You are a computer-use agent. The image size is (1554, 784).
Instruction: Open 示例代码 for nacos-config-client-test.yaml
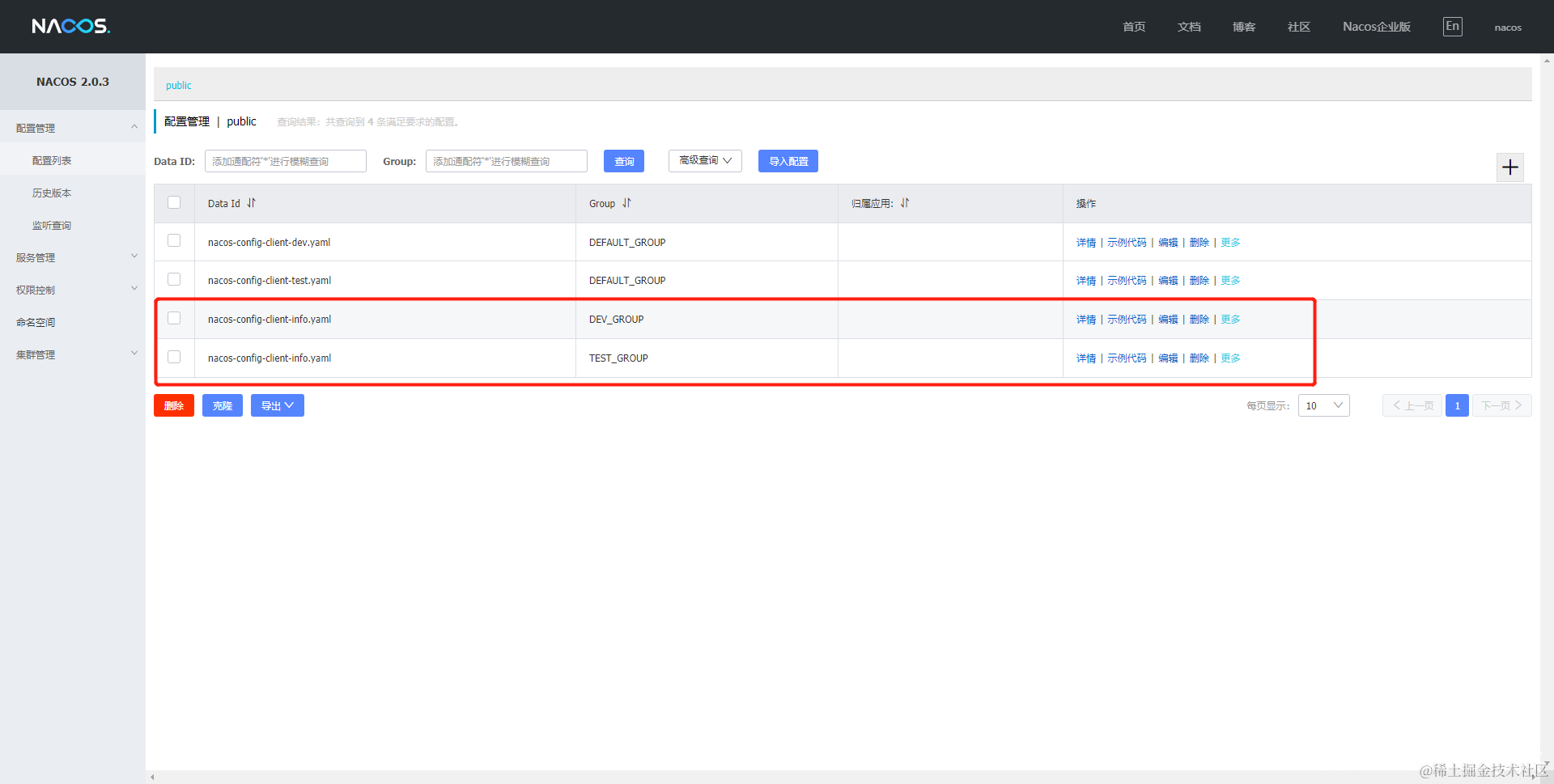(1127, 281)
